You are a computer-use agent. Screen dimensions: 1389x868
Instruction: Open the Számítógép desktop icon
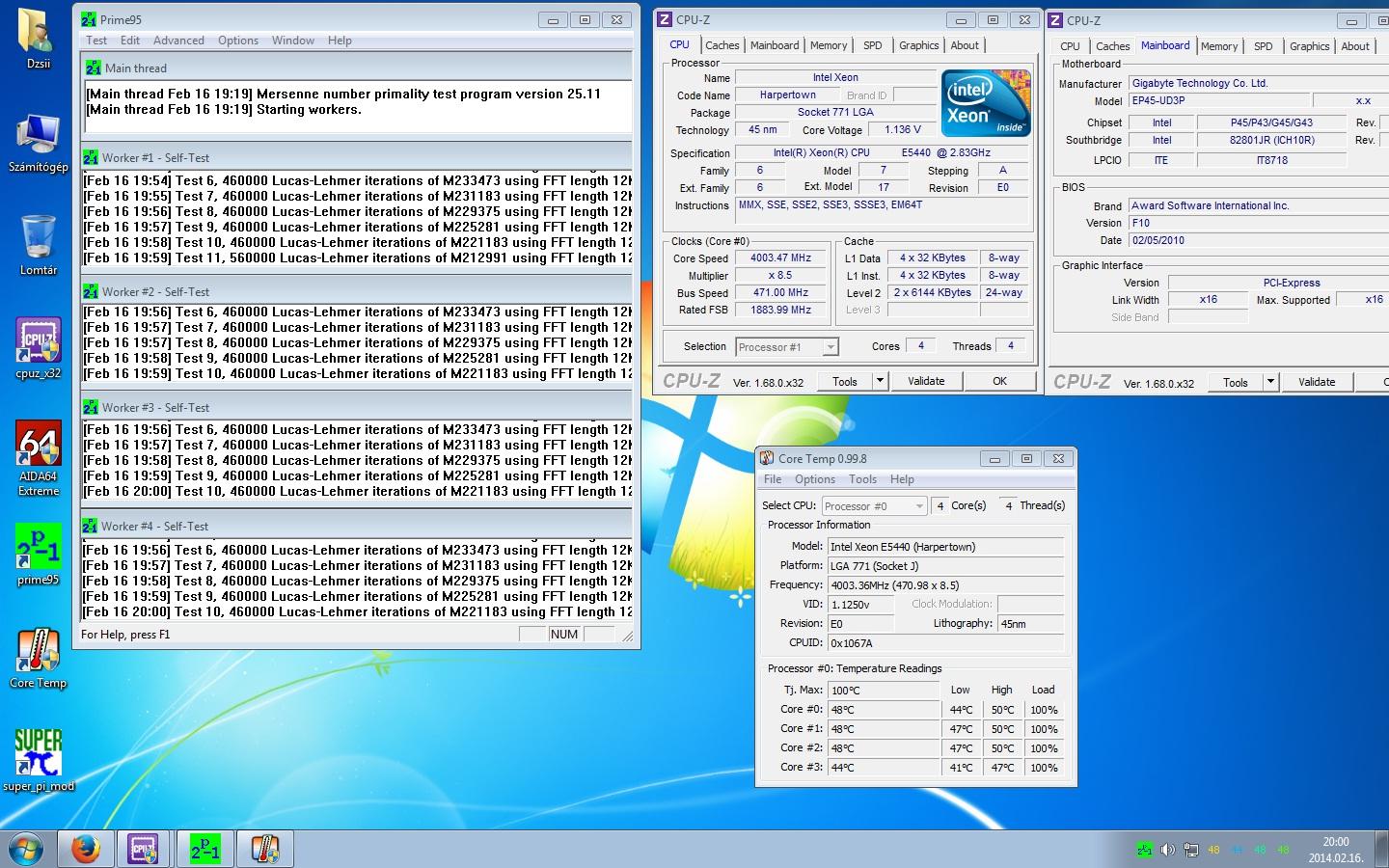[x=39, y=137]
